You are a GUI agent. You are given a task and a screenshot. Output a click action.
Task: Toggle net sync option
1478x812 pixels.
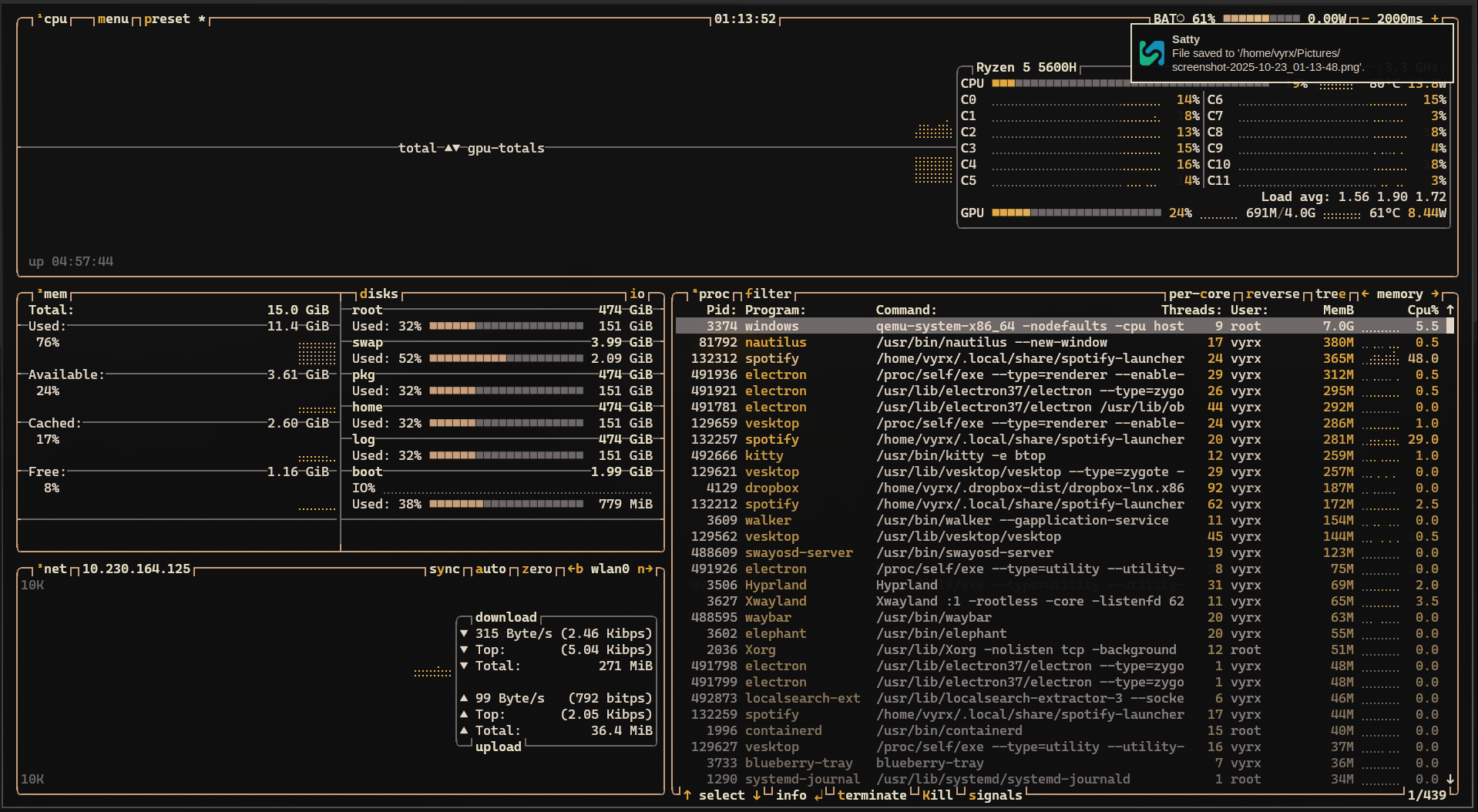445,569
